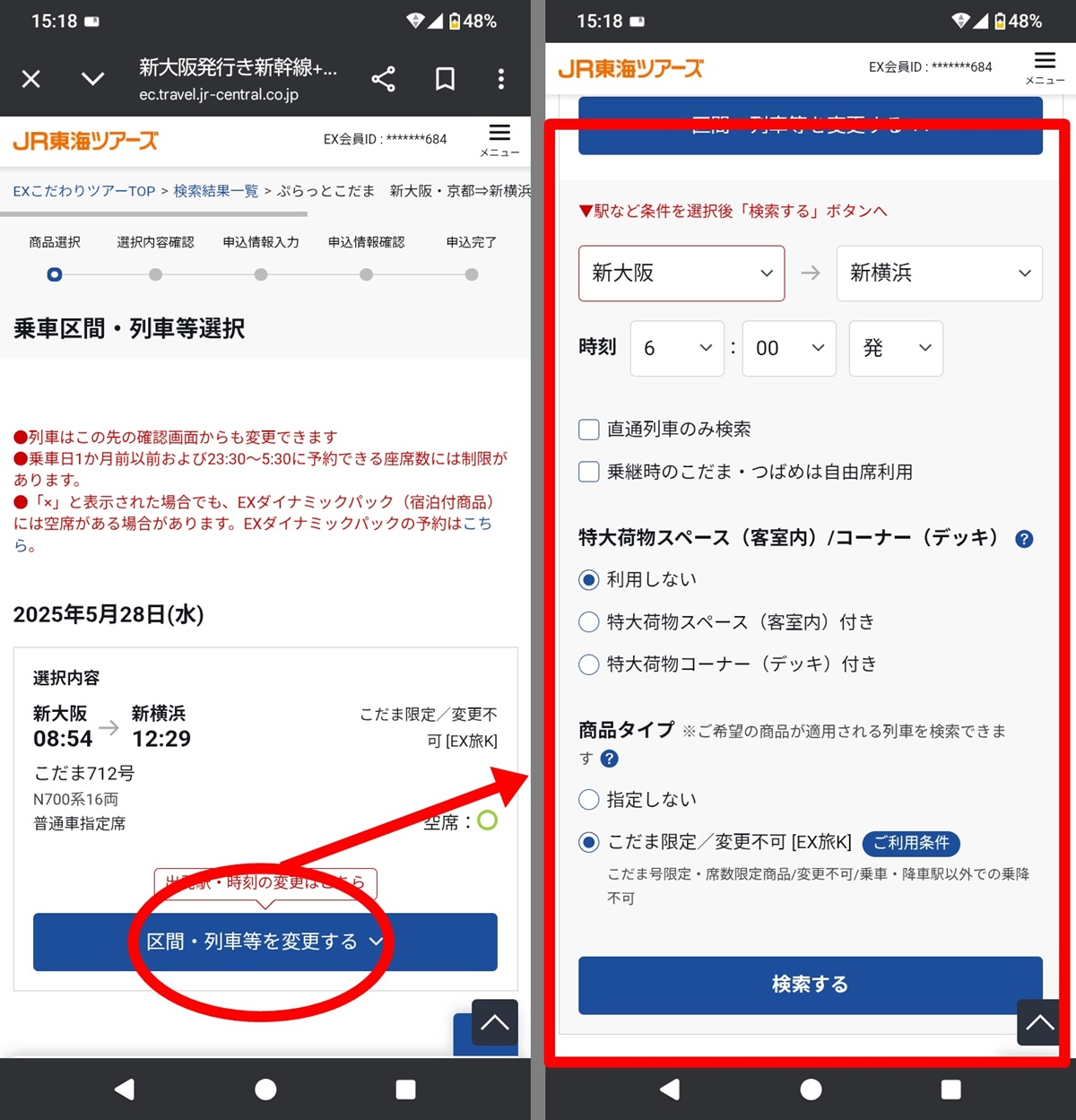Tap the JR東海ツアーズ logo on right screen
This screenshot has width=1076, height=1120.
coord(631,68)
